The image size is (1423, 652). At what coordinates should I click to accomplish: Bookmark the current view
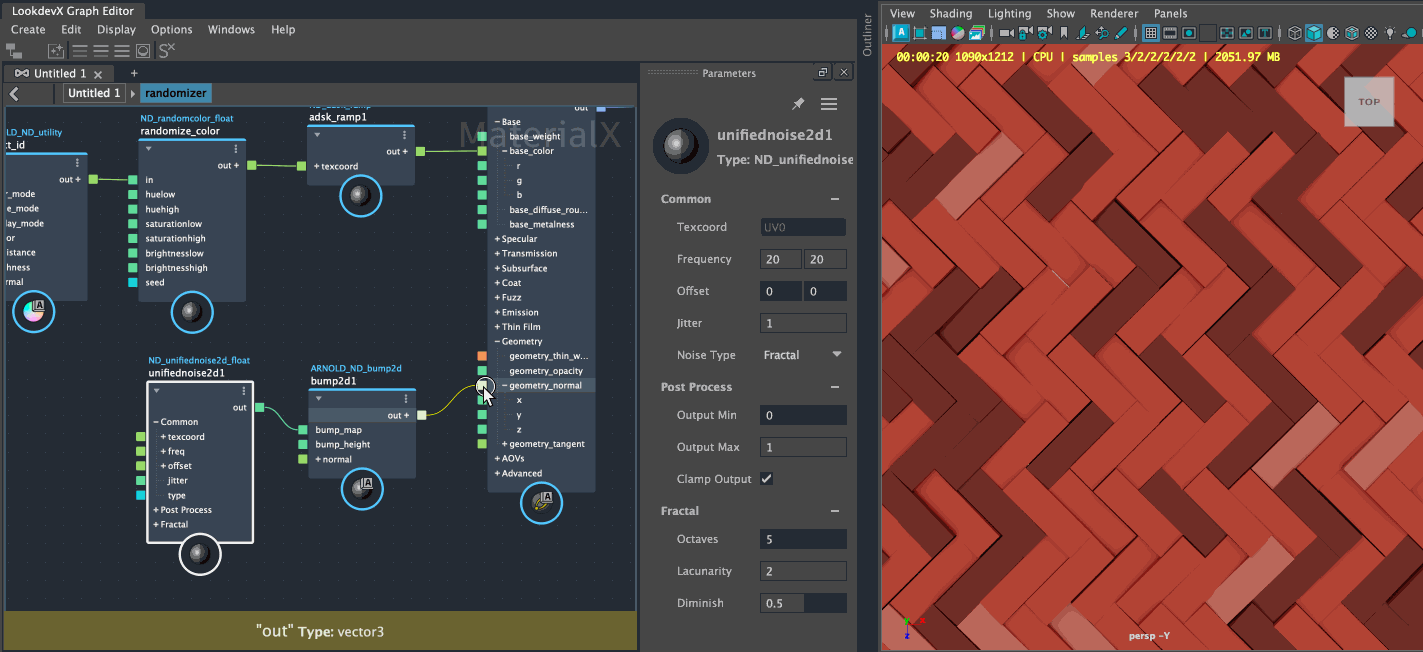coord(1063,32)
